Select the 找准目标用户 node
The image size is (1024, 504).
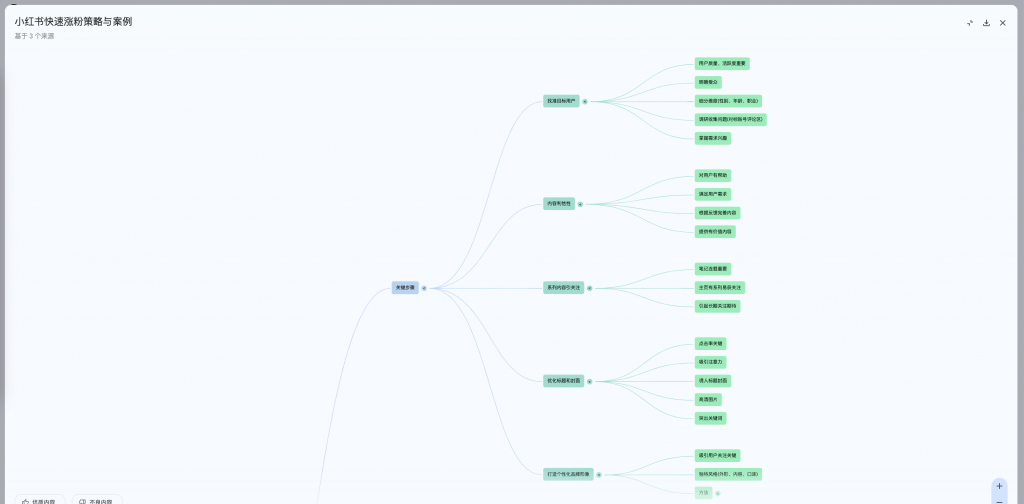(562, 101)
